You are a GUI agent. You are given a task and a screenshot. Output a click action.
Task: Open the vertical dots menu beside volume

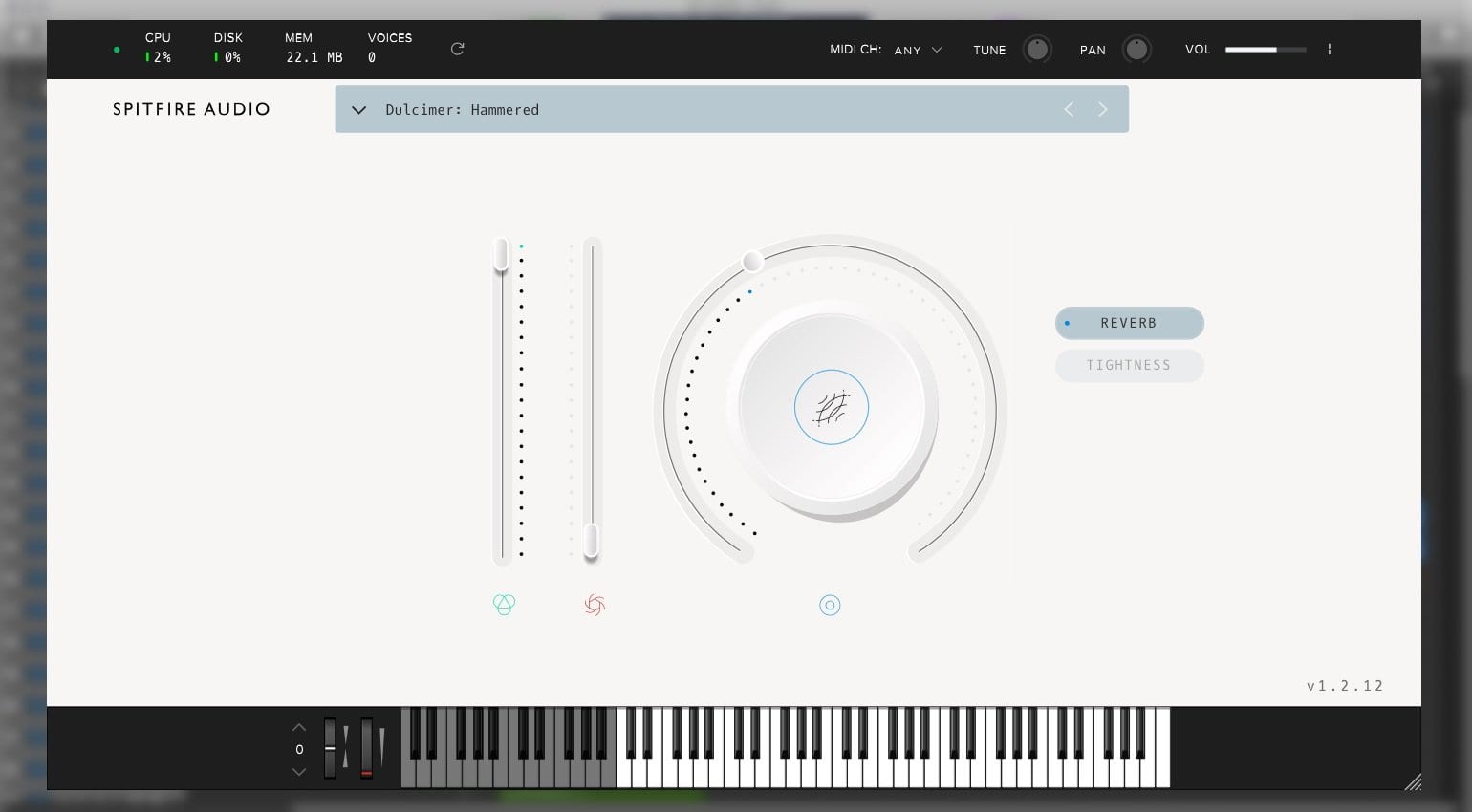1329,49
